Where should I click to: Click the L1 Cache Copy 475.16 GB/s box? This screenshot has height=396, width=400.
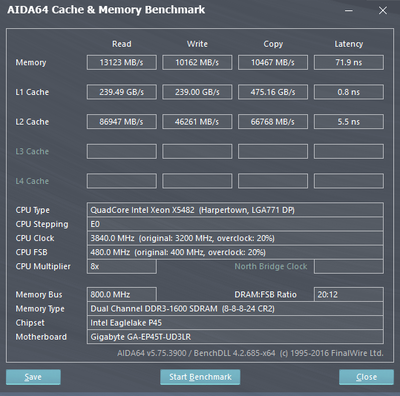(273, 92)
